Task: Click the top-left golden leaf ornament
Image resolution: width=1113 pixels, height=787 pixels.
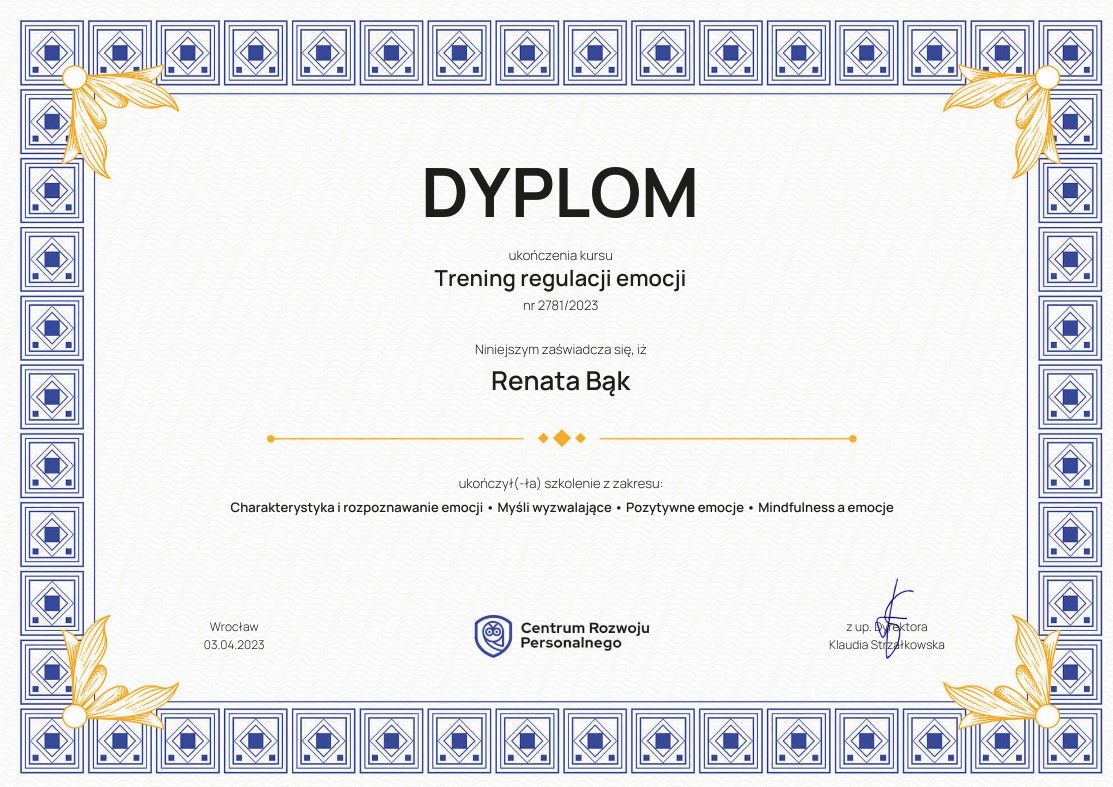Action: [x=108, y=108]
